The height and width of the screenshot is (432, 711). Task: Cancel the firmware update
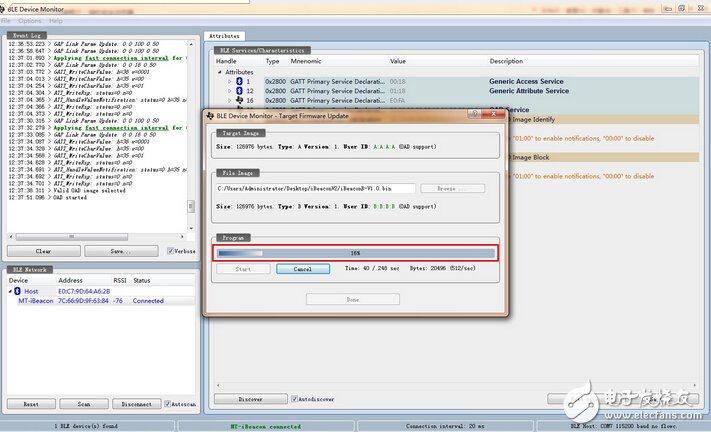click(295, 269)
